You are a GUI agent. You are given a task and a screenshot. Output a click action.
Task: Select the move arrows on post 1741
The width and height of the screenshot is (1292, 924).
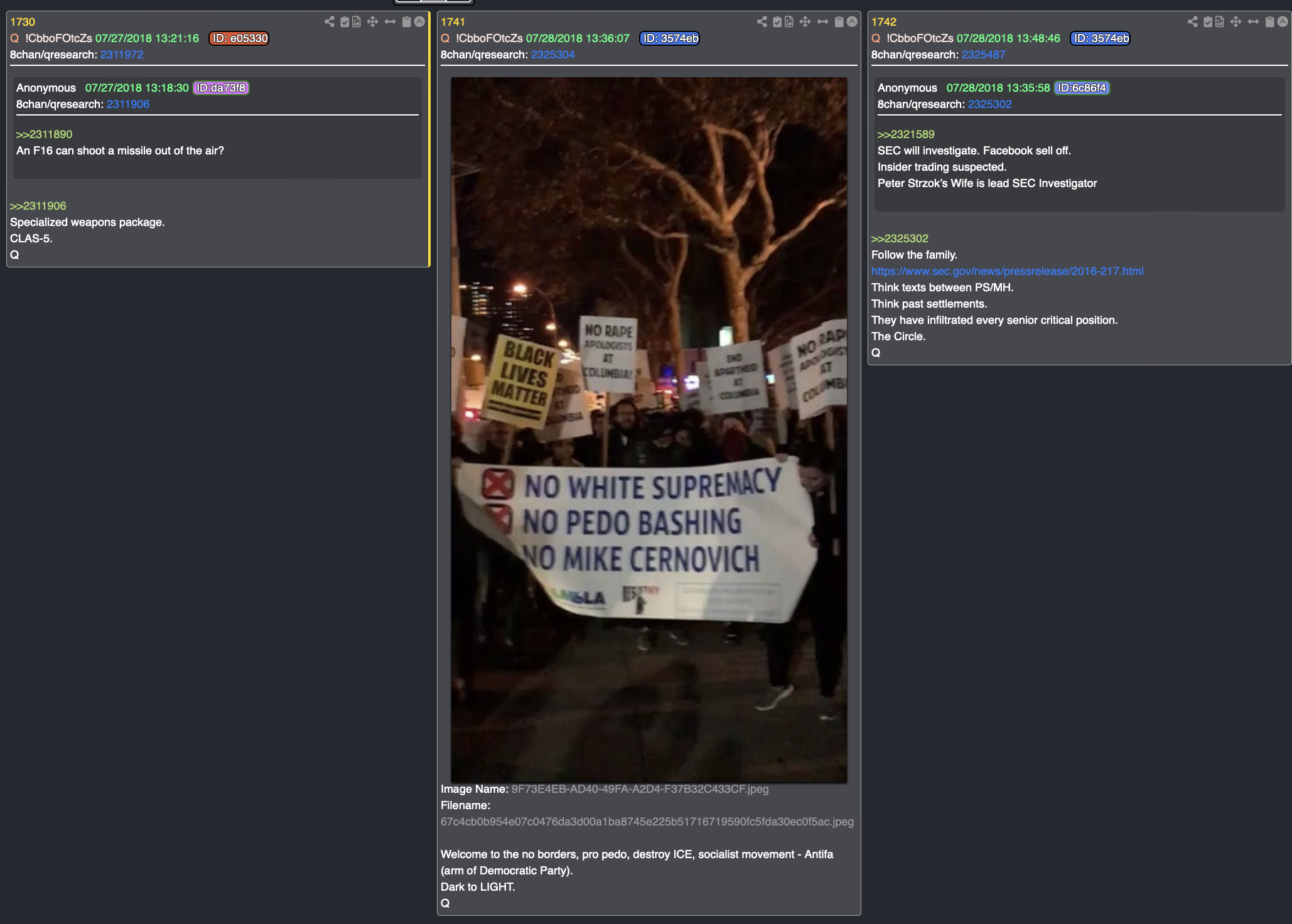click(x=805, y=22)
